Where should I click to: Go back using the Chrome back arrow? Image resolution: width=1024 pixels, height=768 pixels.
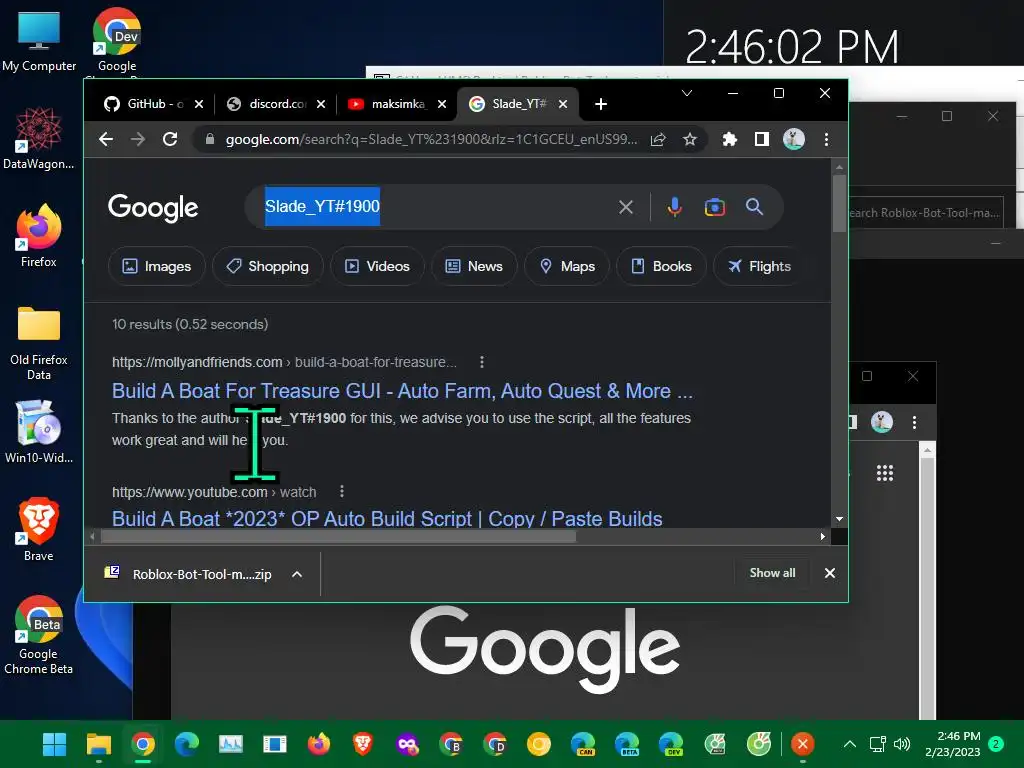[x=106, y=139]
